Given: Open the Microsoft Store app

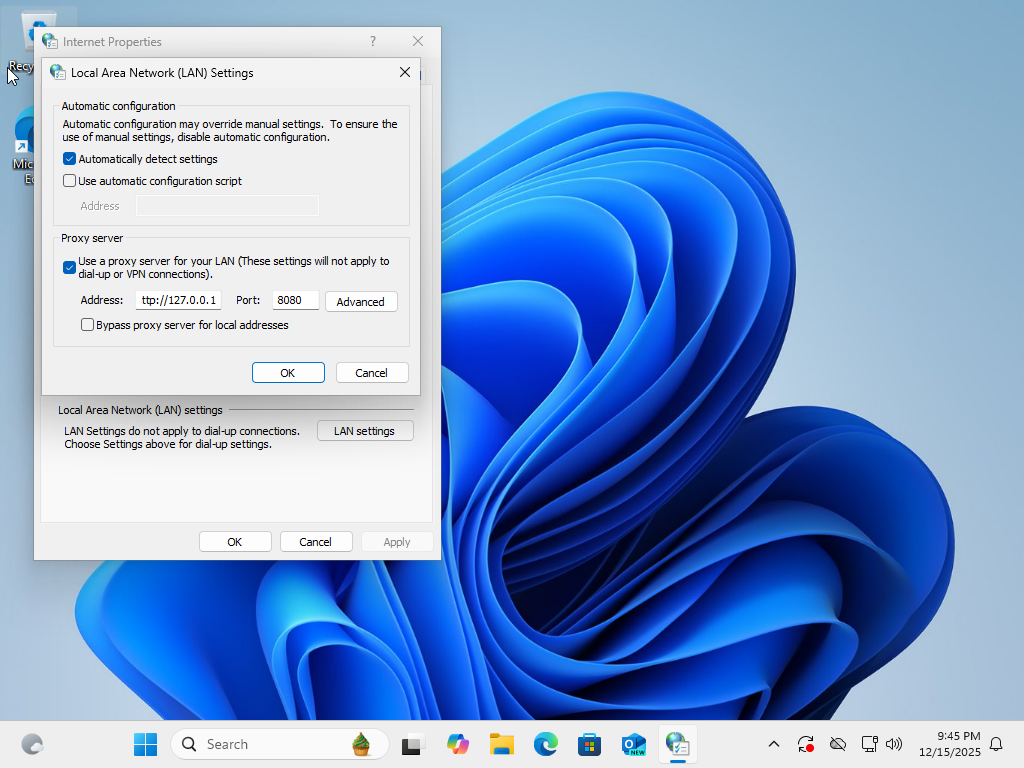Looking at the screenshot, I should point(590,744).
